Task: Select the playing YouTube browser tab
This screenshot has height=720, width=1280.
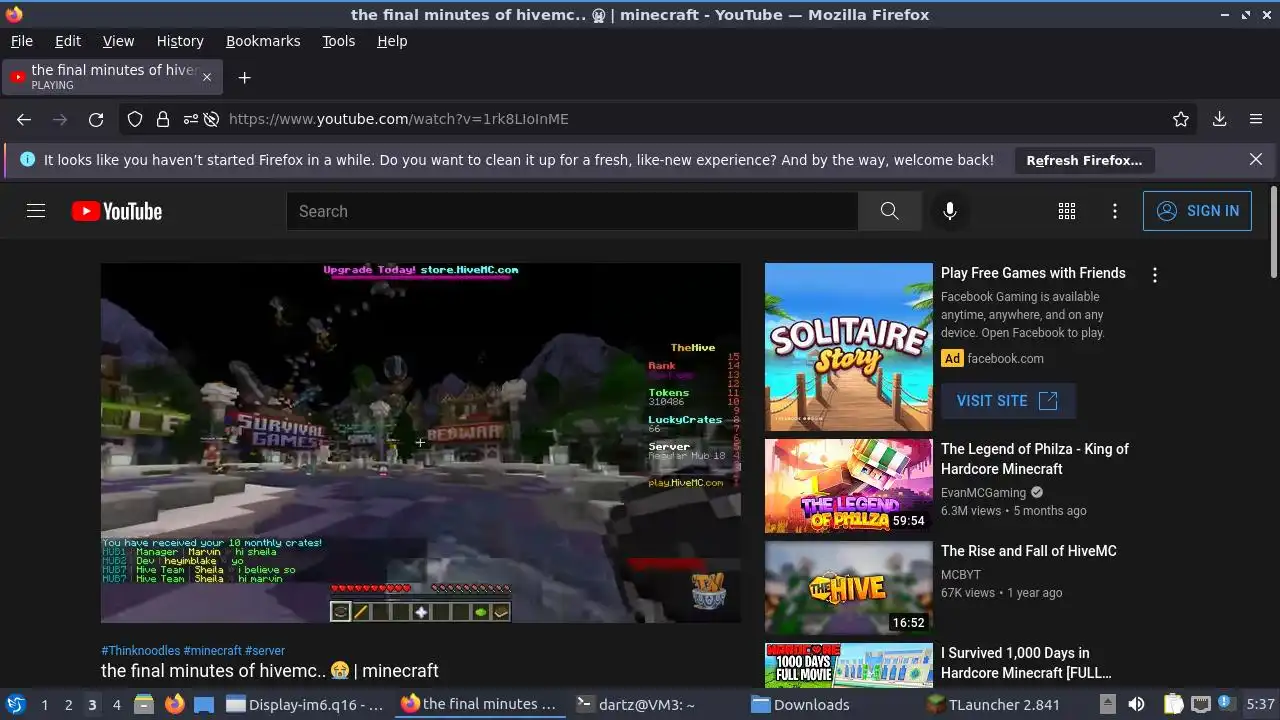Action: [112, 77]
